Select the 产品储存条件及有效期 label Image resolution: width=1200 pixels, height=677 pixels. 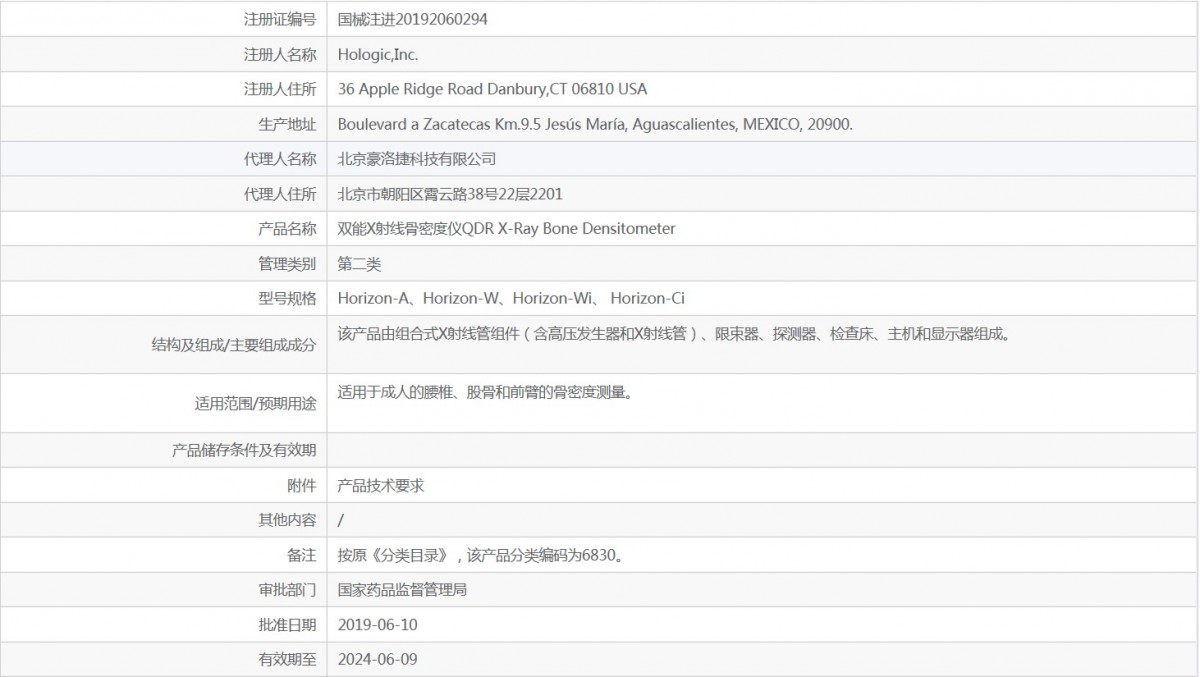pyautogui.click(x=244, y=451)
